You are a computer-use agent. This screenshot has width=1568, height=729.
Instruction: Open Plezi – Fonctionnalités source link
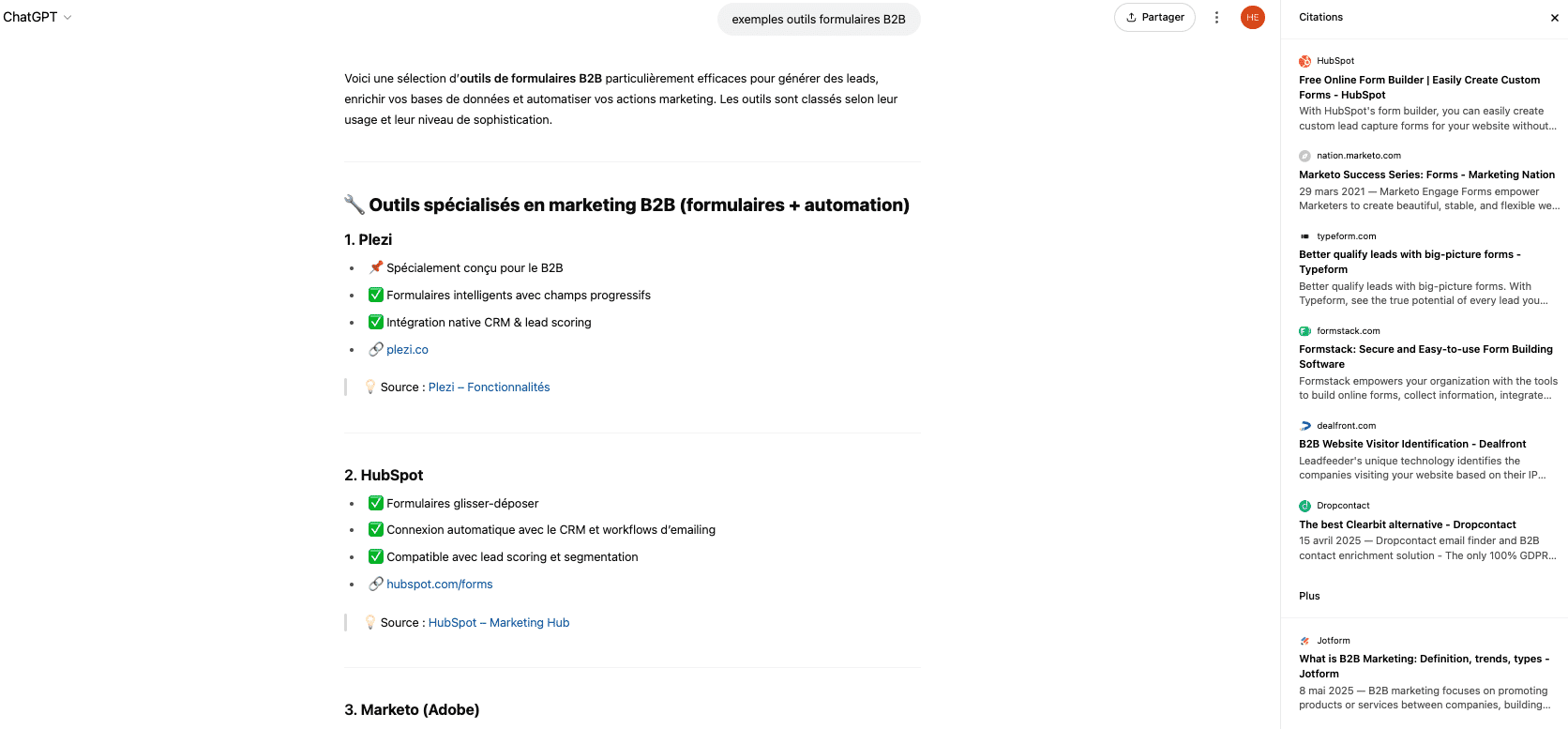489,387
